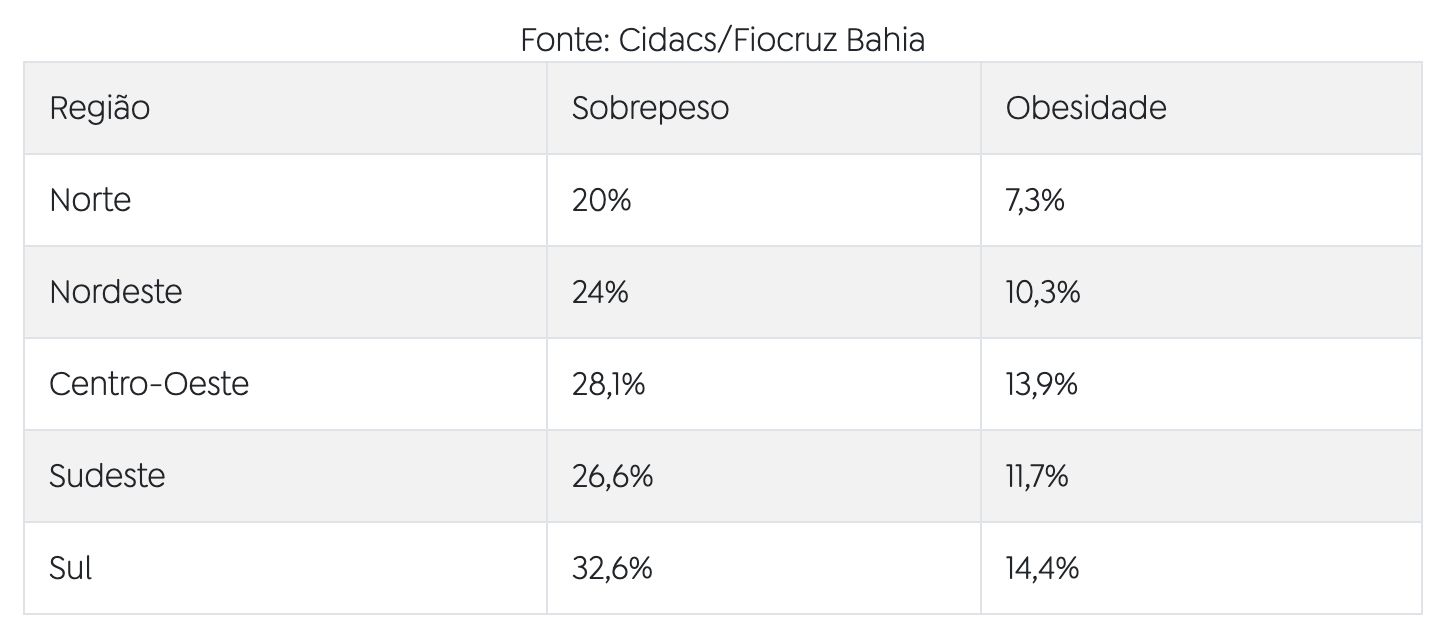Select the 28,1% Sobrepeso value

pyautogui.click(x=608, y=384)
